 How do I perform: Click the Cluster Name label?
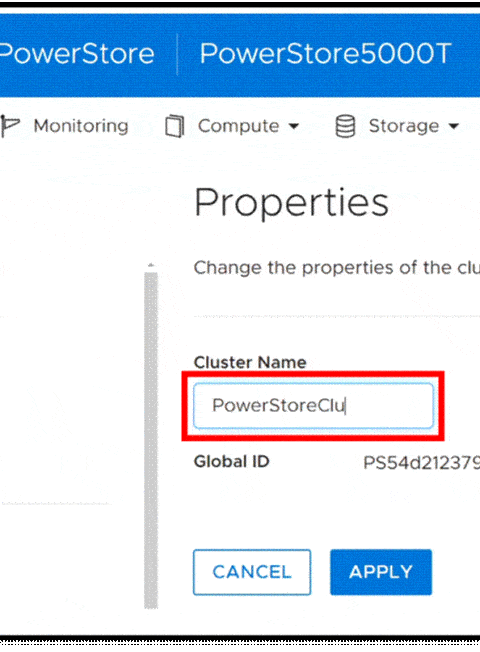click(250, 362)
